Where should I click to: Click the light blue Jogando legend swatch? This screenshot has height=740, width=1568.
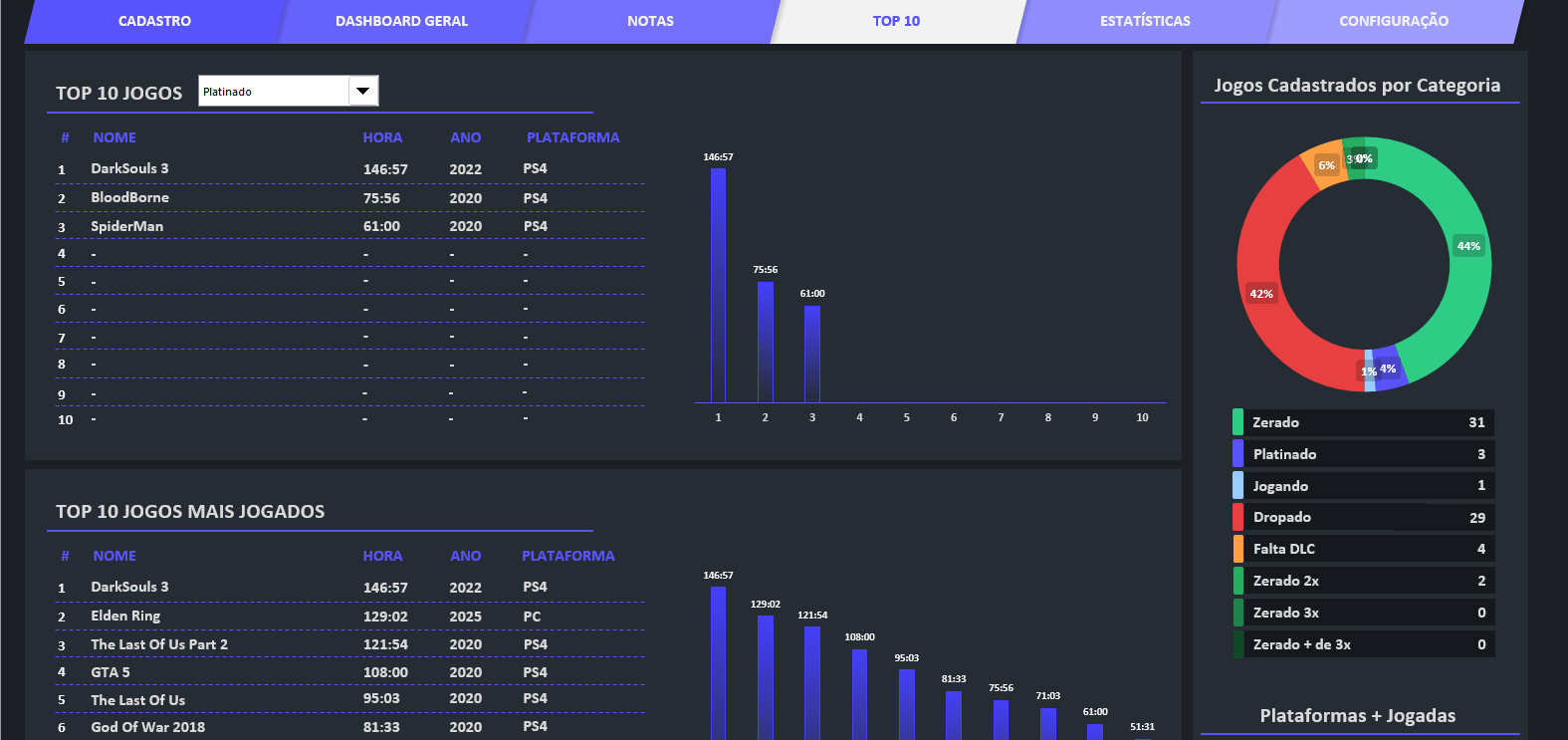pyautogui.click(x=1237, y=485)
